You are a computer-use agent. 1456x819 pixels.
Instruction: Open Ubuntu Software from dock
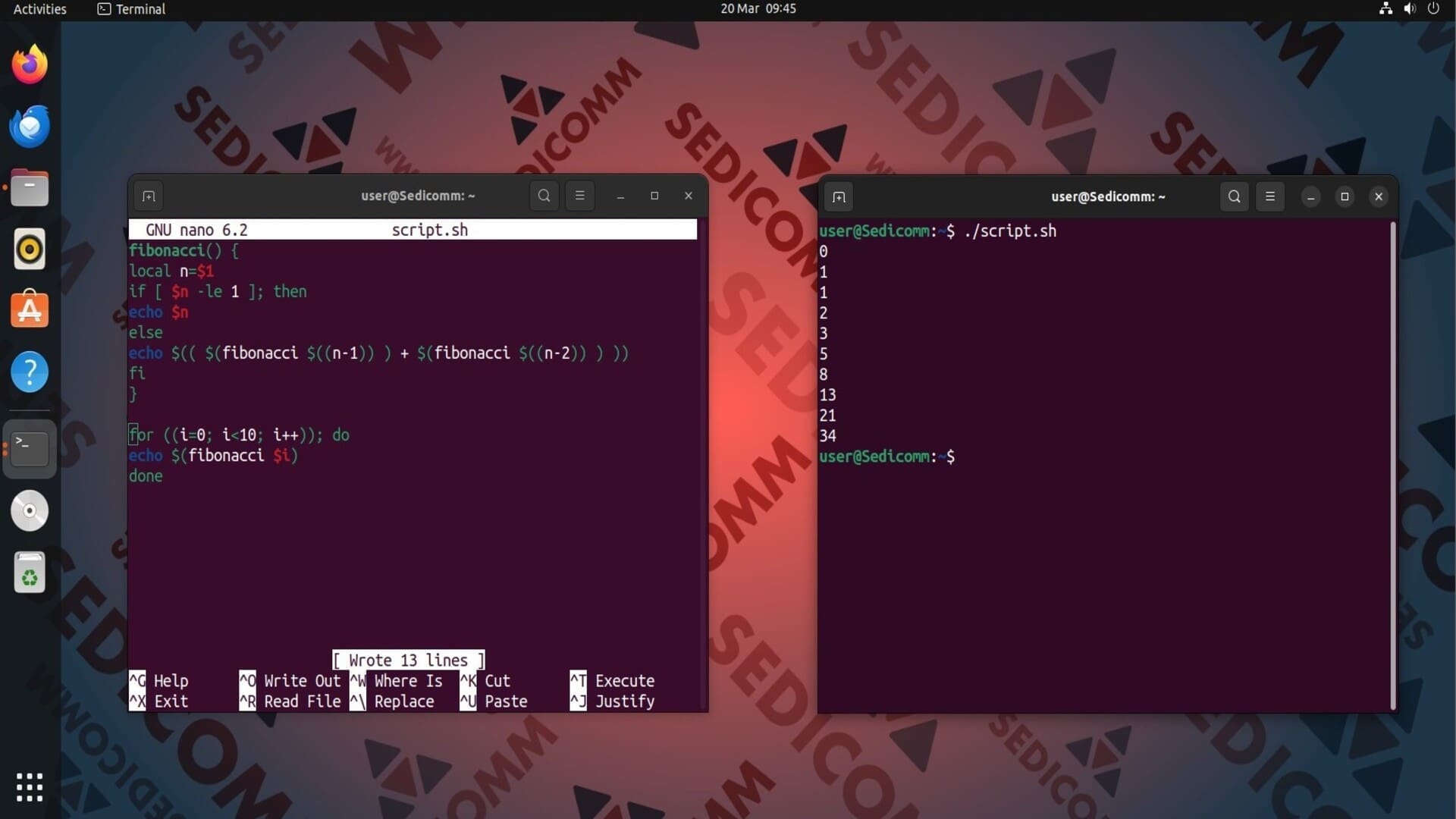30,310
